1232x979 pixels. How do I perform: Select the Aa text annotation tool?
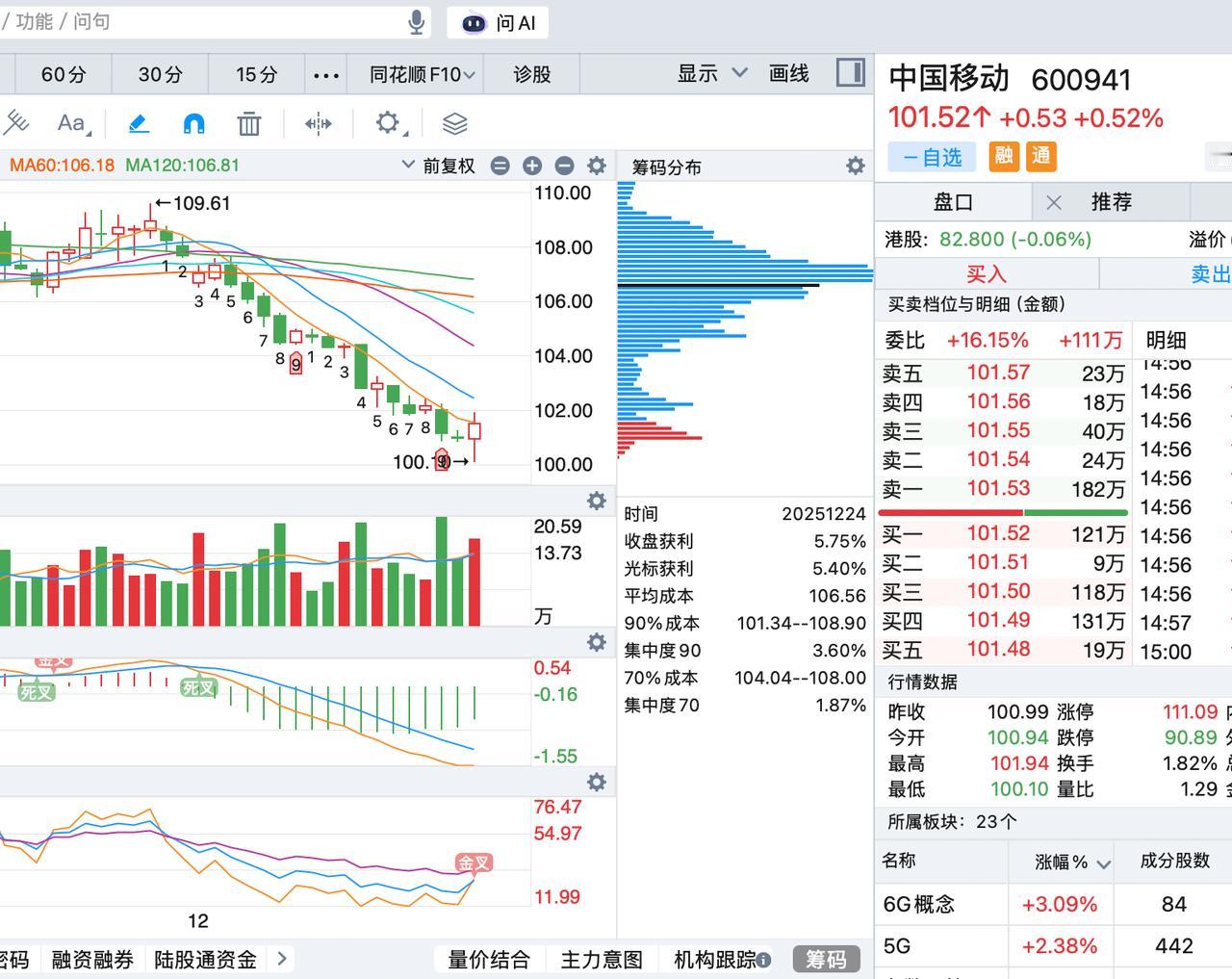(x=71, y=123)
